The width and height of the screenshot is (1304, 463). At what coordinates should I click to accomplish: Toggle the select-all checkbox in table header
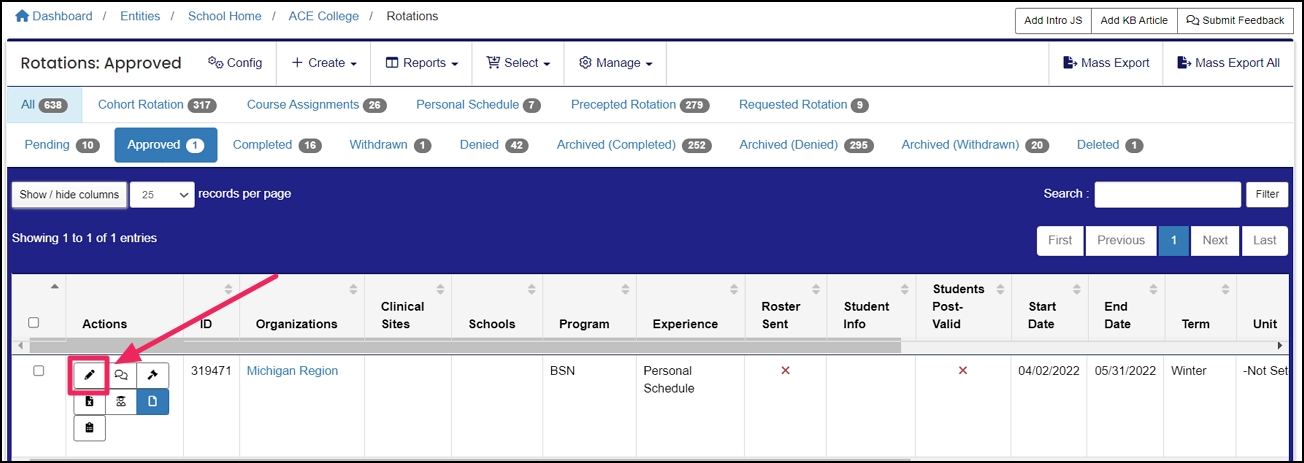[34, 322]
